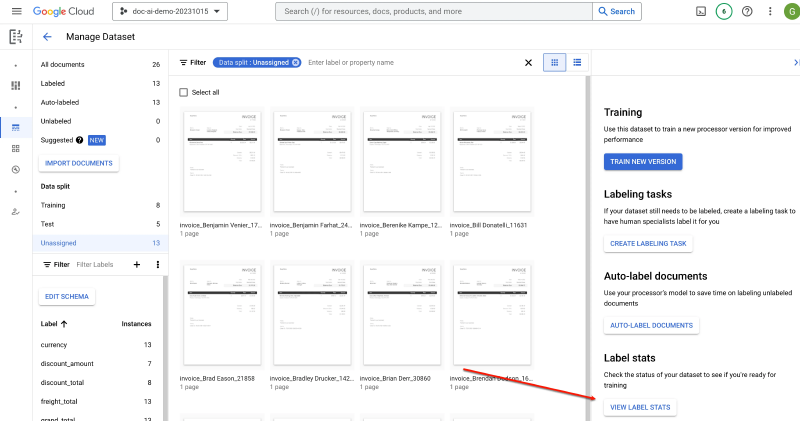Open the account avatar G
Image resolution: width=800 pixels, height=421 pixels.
pyautogui.click(x=792, y=11)
